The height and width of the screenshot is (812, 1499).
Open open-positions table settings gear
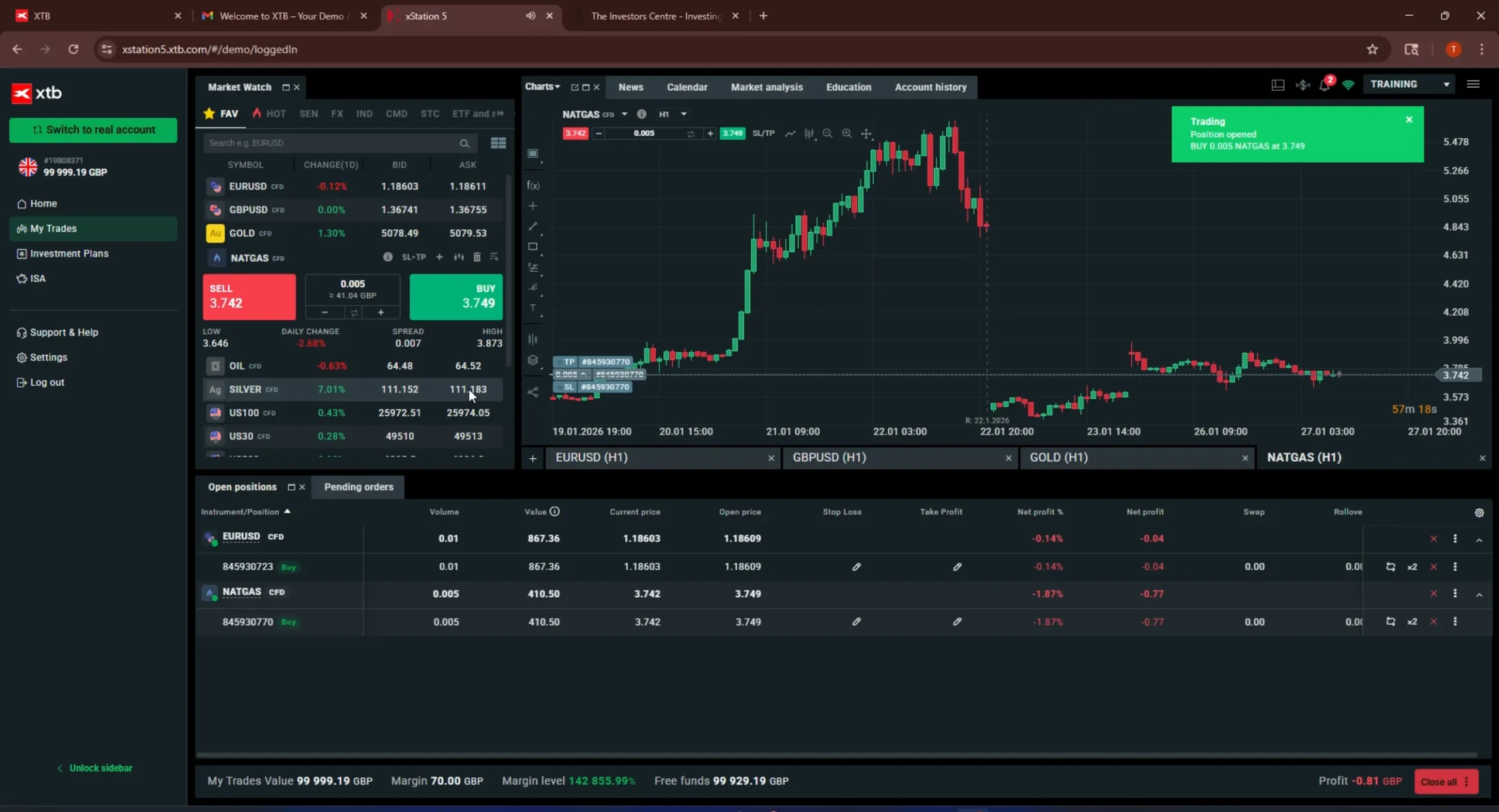pyautogui.click(x=1479, y=513)
